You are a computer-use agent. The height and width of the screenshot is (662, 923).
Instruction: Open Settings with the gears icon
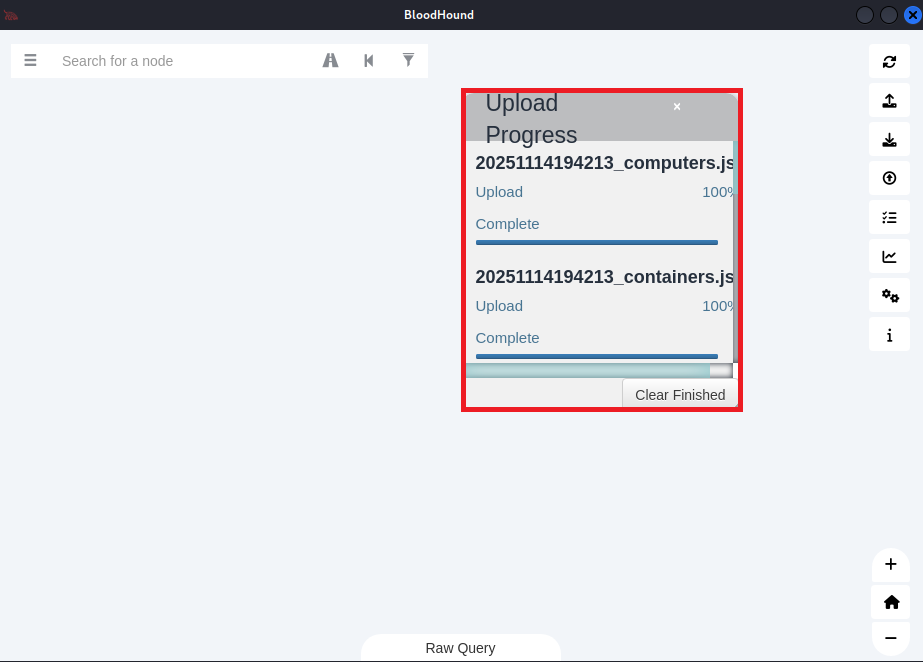[x=889, y=296]
